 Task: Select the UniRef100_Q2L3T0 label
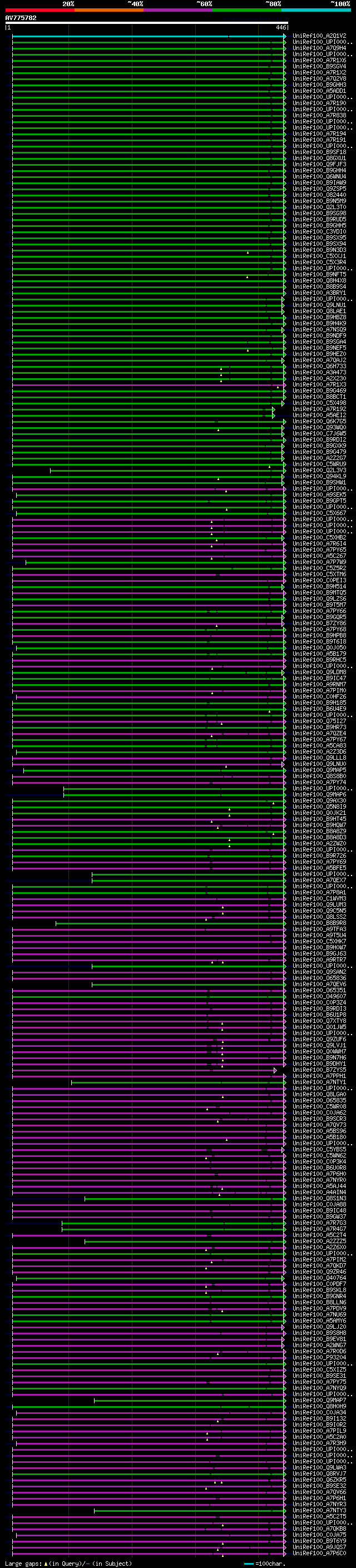click(x=319, y=207)
